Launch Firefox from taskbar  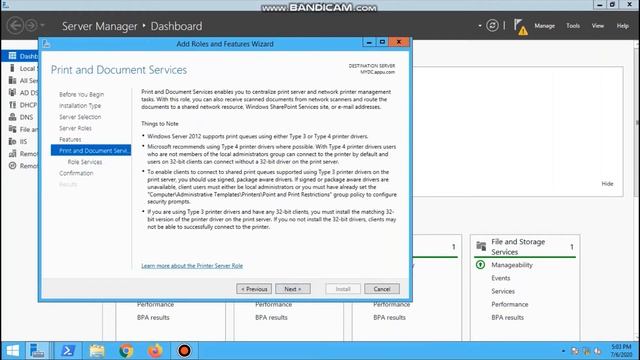click(155, 351)
